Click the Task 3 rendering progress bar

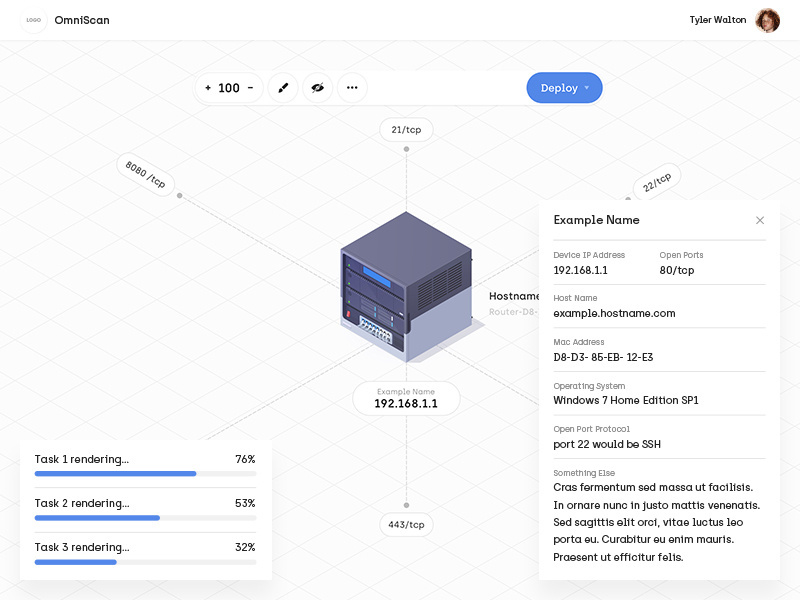[145, 562]
